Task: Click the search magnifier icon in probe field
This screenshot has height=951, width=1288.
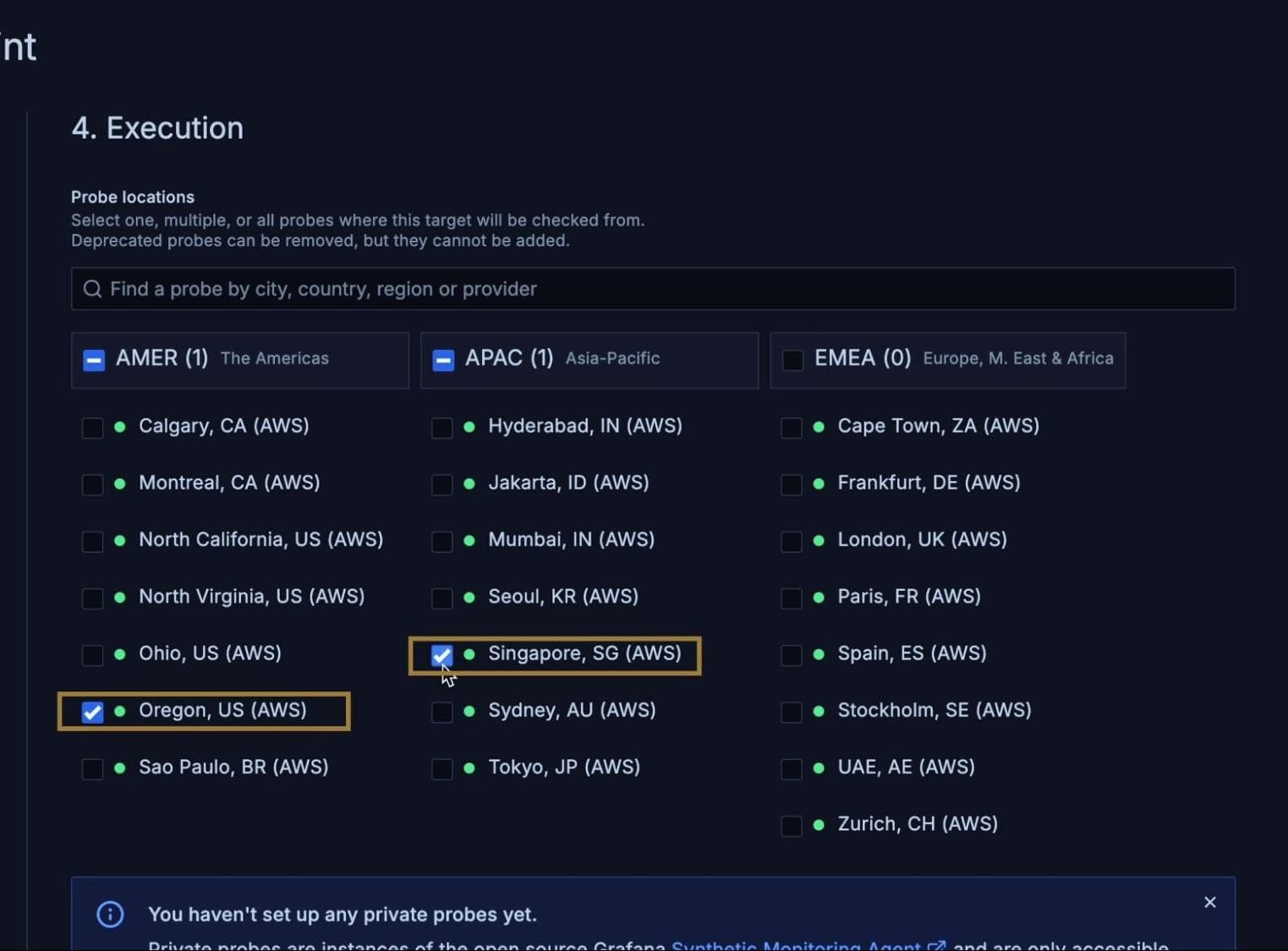Action: tap(92, 289)
